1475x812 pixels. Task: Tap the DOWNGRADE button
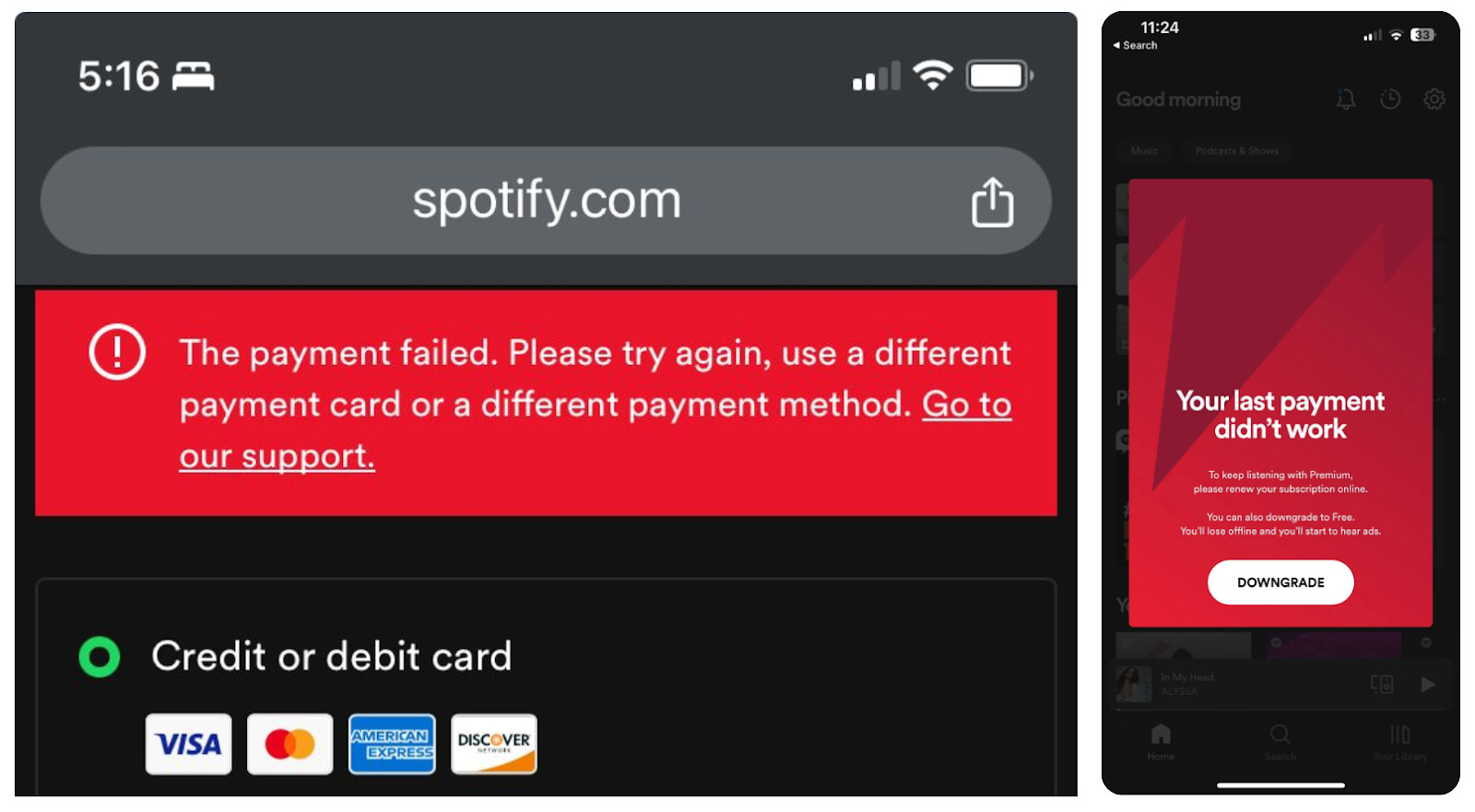point(1280,582)
